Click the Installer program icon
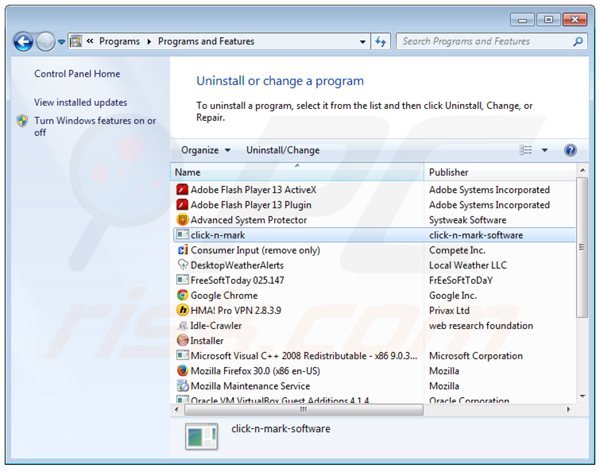Screen dimensions: 600x472 (183, 340)
